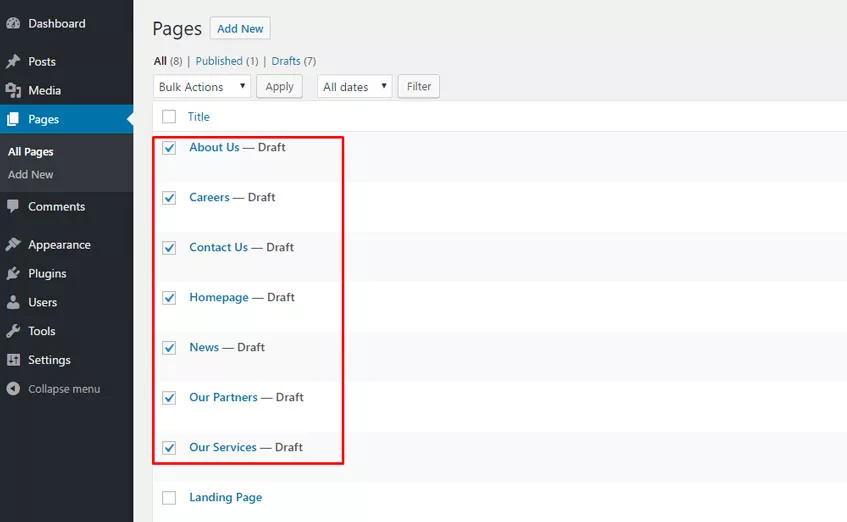This screenshot has height=522, width=847.
Task: Open the Landing Page link
Action: point(225,497)
